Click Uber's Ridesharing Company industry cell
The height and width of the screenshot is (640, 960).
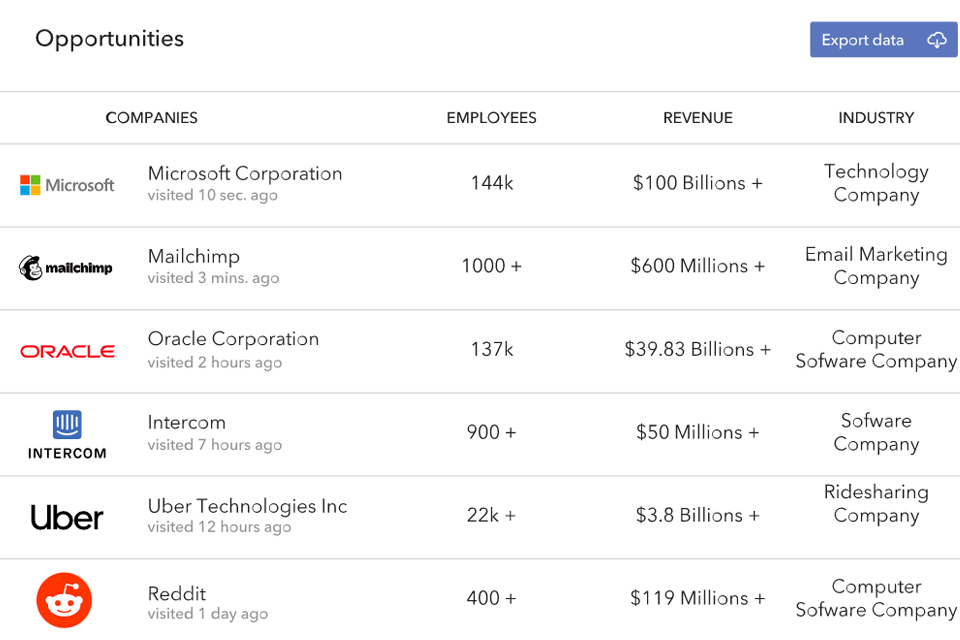click(x=876, y=504)
